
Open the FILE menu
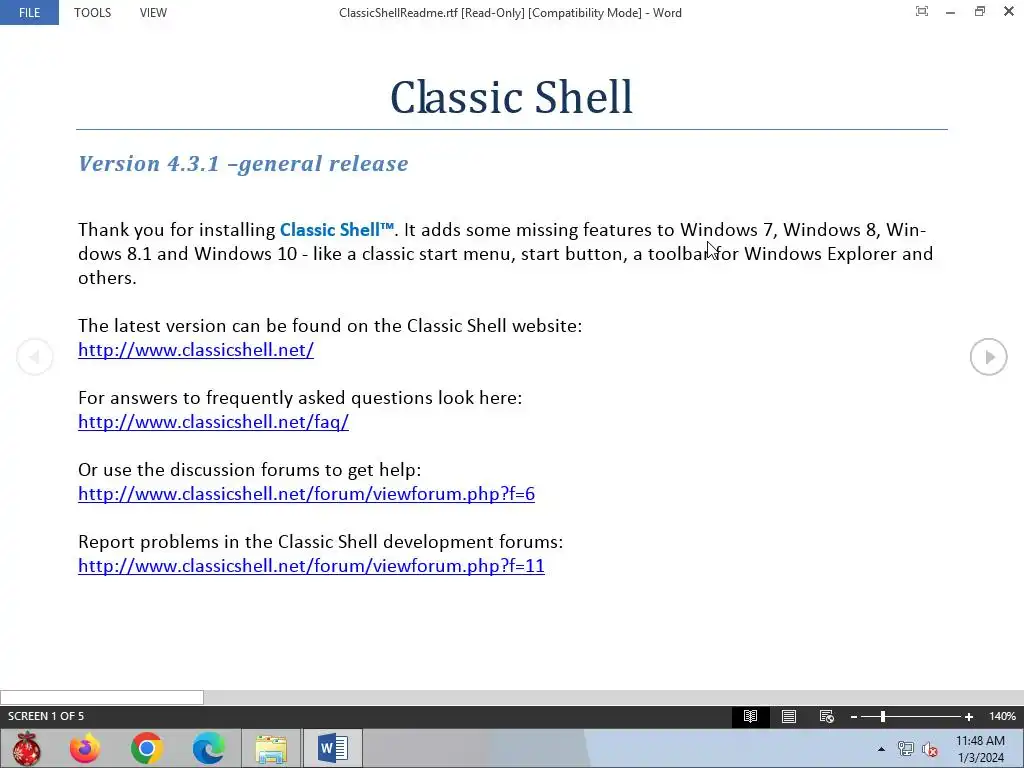(x=29, y=12)
